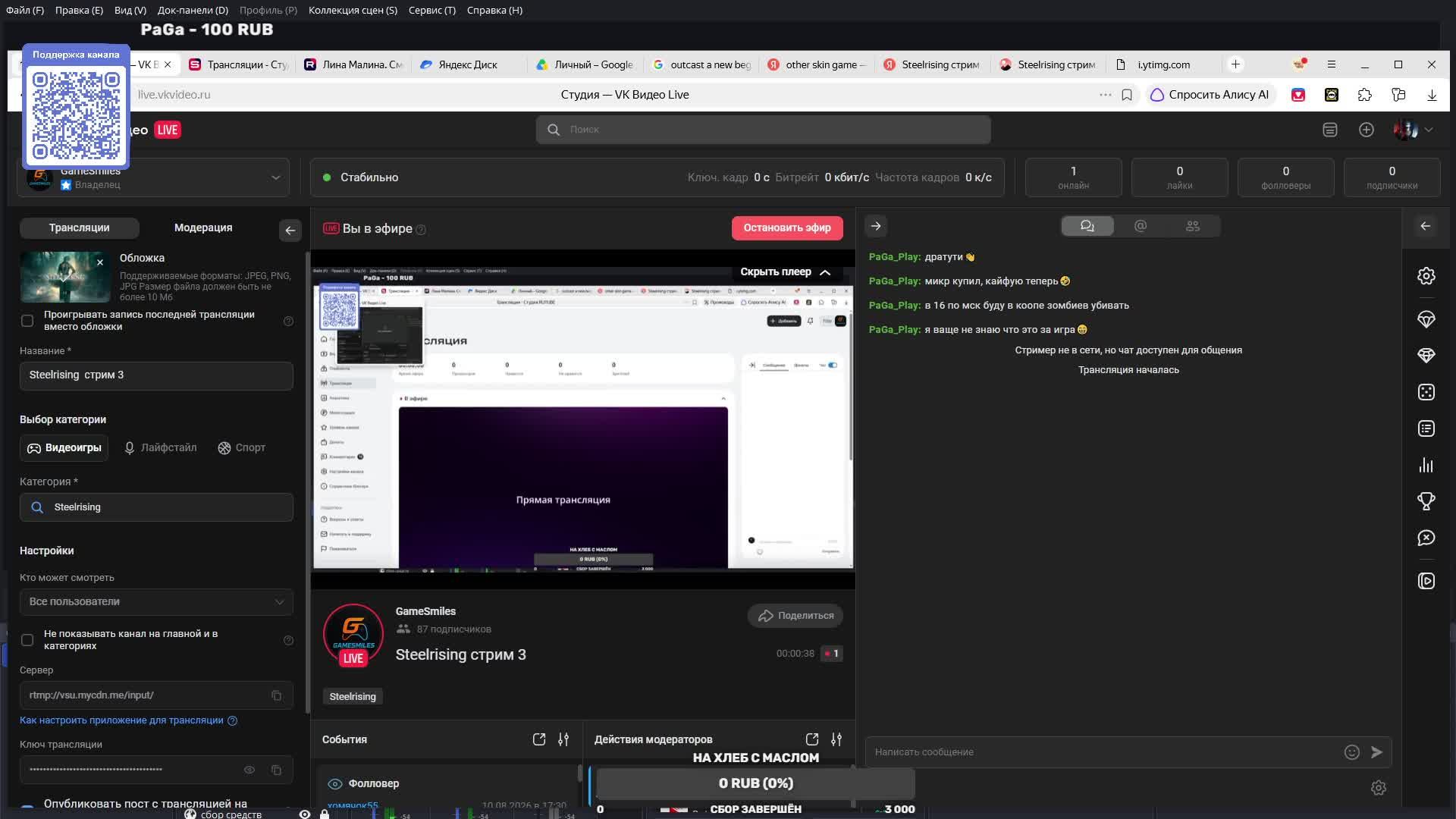Open the browser three-dots page menu
Viewport: 1456px width, 819px height.
(x=1105, y=95)
